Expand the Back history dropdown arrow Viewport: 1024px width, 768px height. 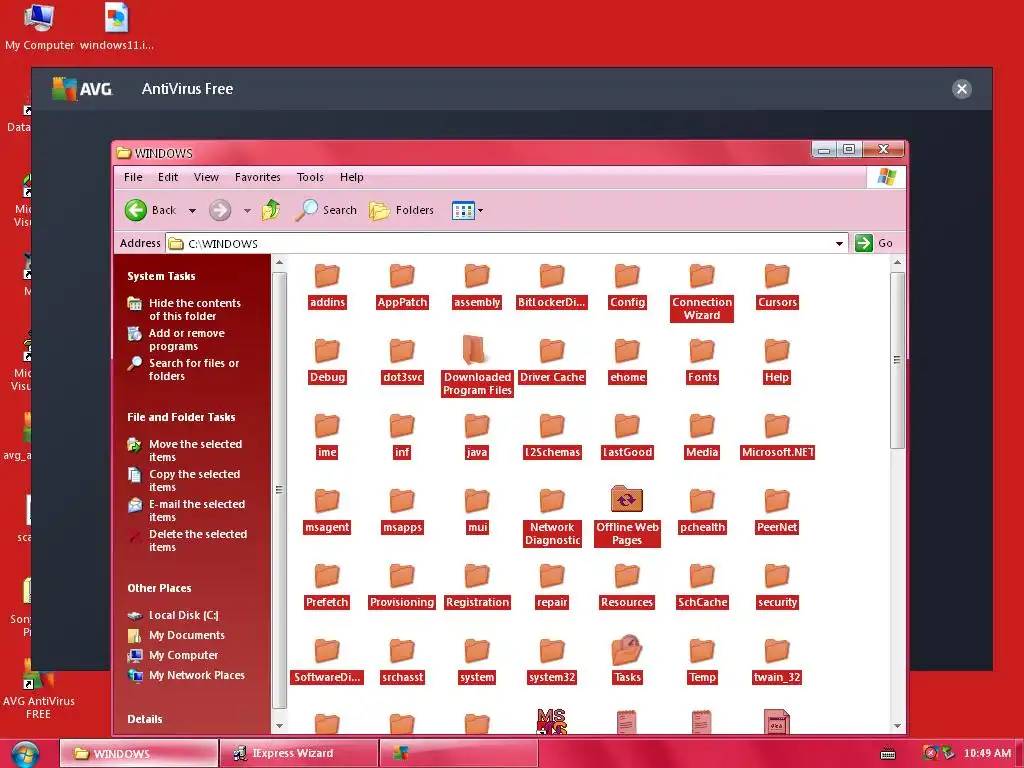(192, 210)
